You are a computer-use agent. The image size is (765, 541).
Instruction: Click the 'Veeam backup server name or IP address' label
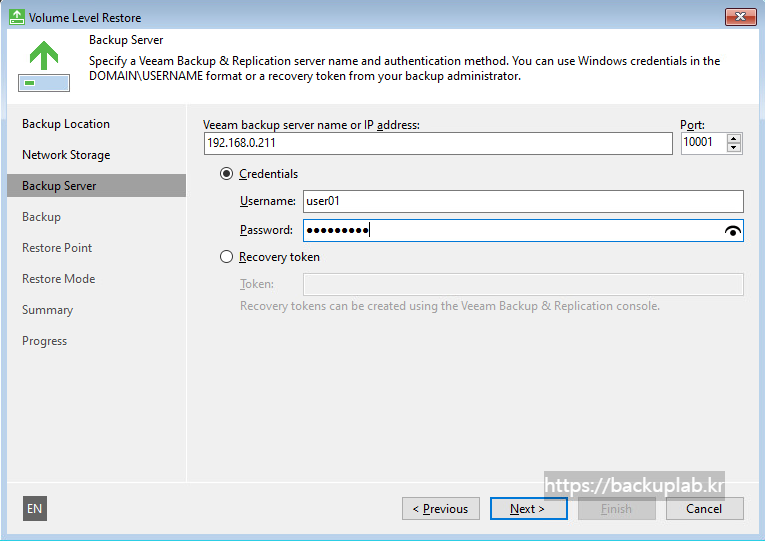[311, 125]
